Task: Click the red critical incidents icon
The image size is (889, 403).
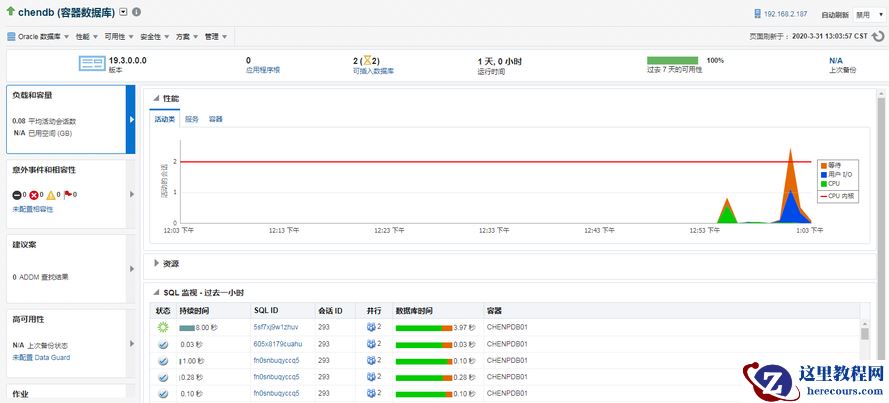Action: click(34, 195)
